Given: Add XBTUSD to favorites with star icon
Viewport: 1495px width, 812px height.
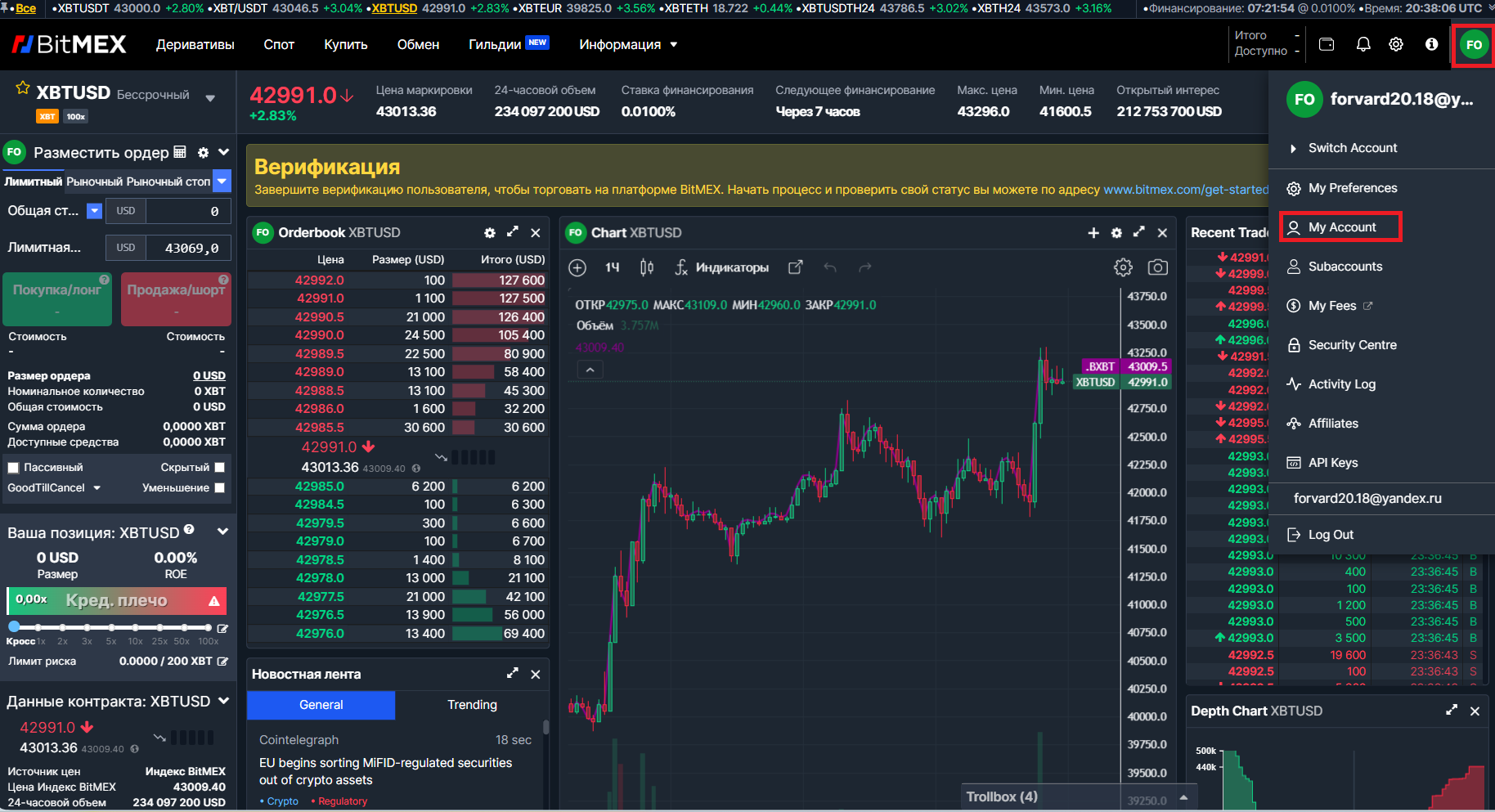Looking at the screenshot, I should (x=23, y=87).
